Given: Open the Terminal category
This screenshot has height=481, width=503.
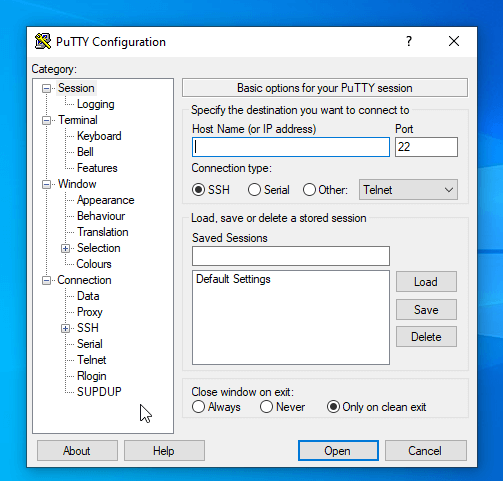Looking at the screenshot, I should click(x=78, y=120).
